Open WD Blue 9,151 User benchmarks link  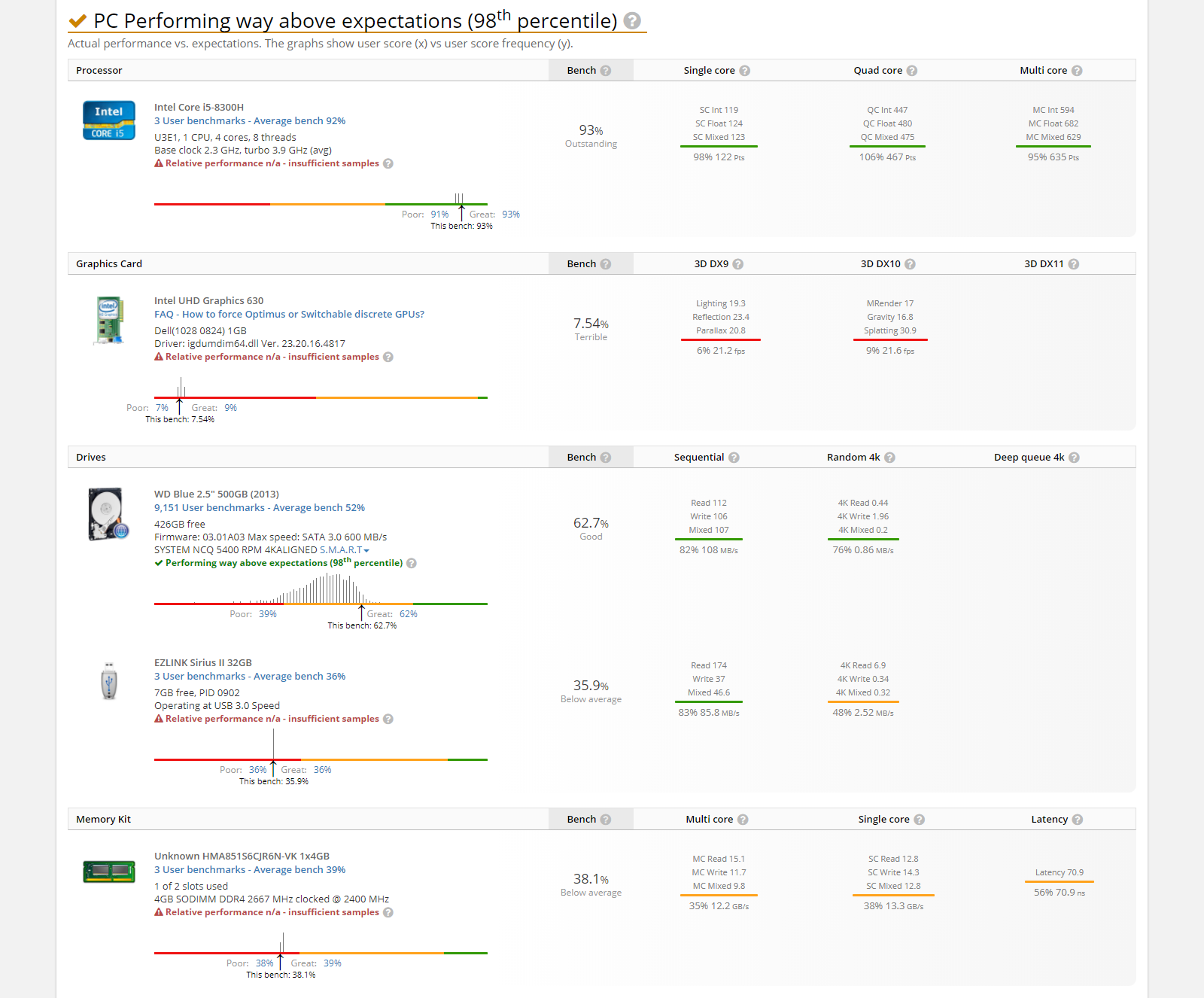click(x=260, y=508)
